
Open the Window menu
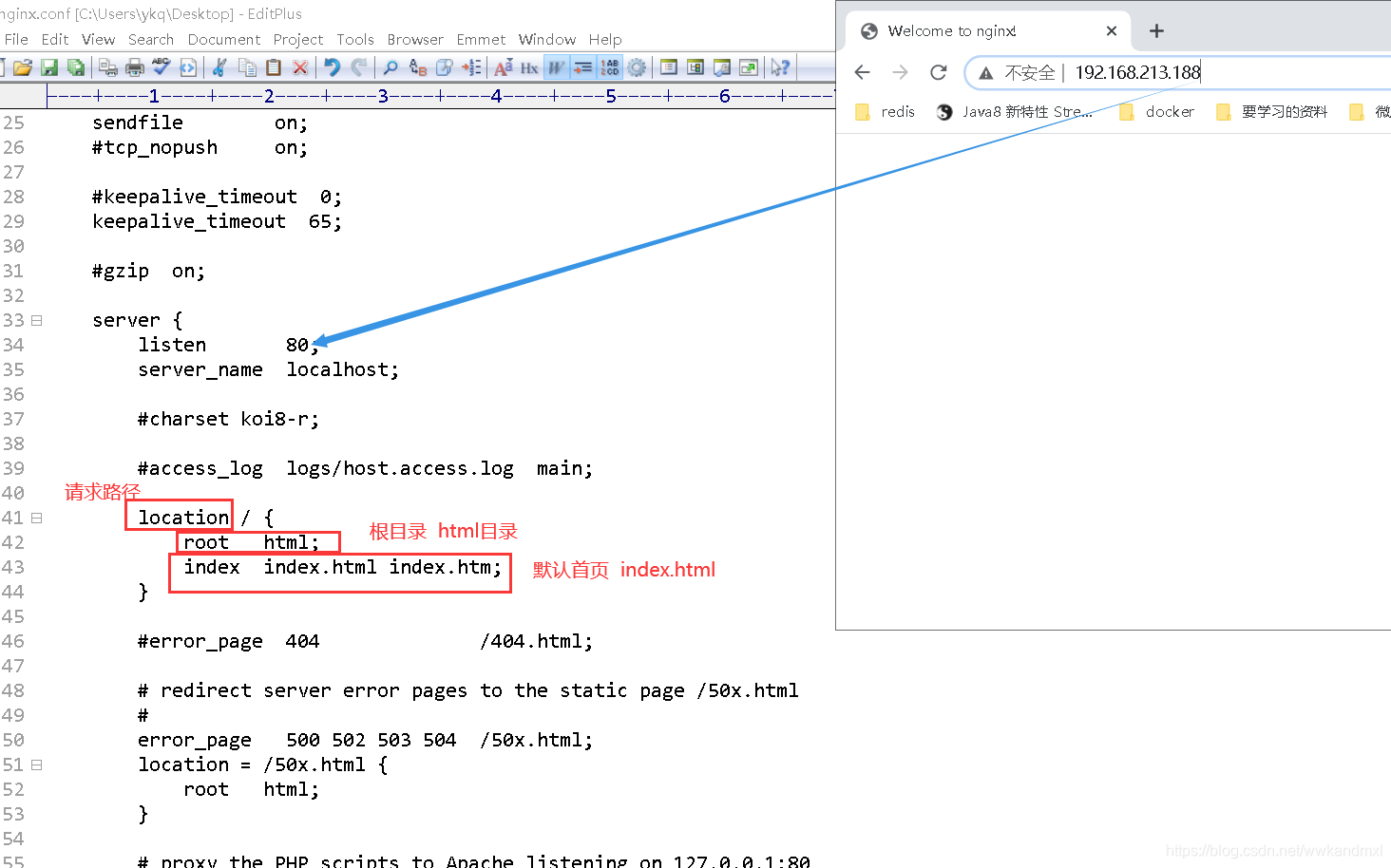547,39
